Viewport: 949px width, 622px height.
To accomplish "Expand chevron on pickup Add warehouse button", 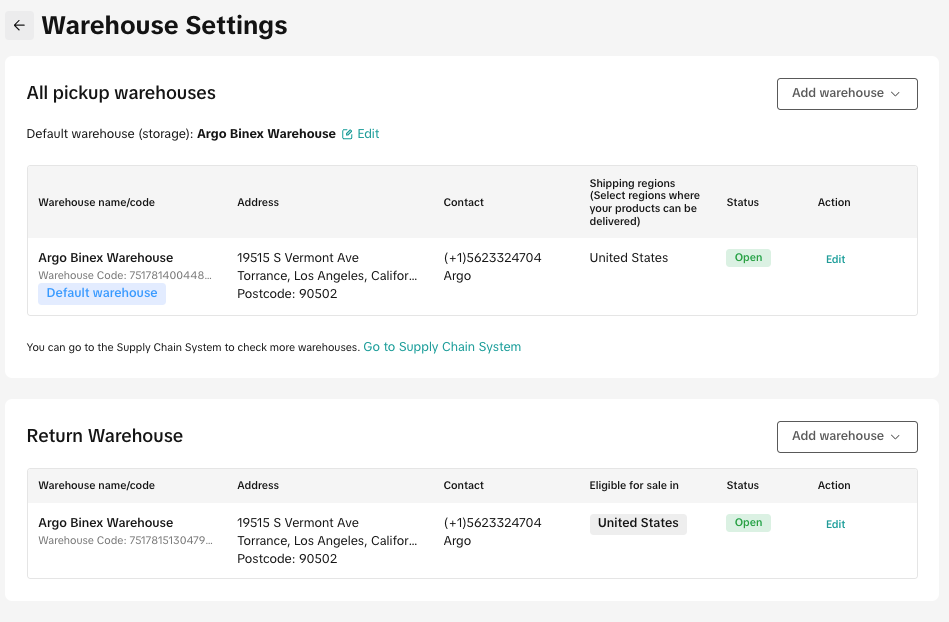I will click(x=895, y=94).
